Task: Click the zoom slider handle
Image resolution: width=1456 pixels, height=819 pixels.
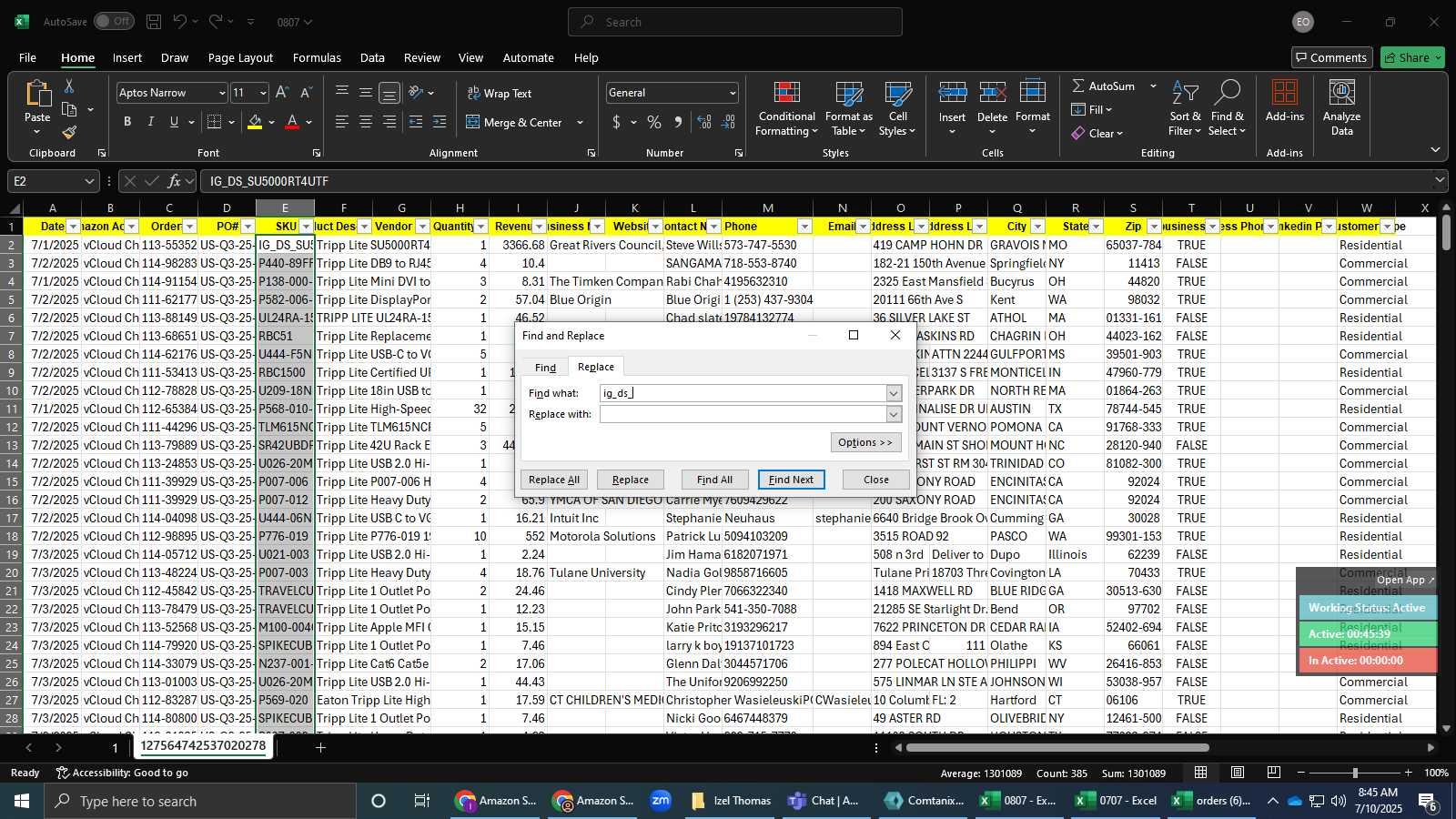Action: coord(1355,773)
